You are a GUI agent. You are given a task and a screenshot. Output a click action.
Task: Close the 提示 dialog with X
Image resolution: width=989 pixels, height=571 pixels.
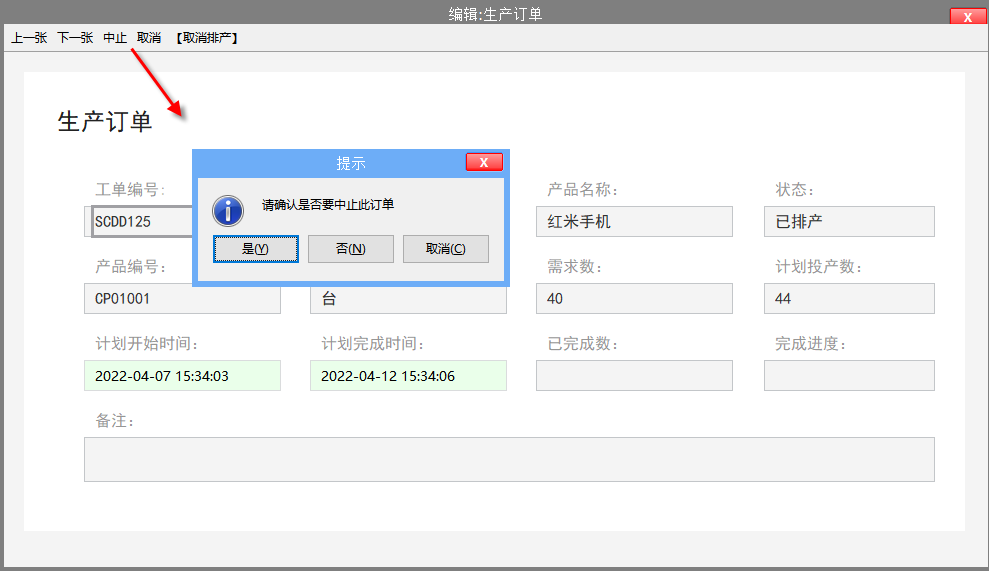484,162
